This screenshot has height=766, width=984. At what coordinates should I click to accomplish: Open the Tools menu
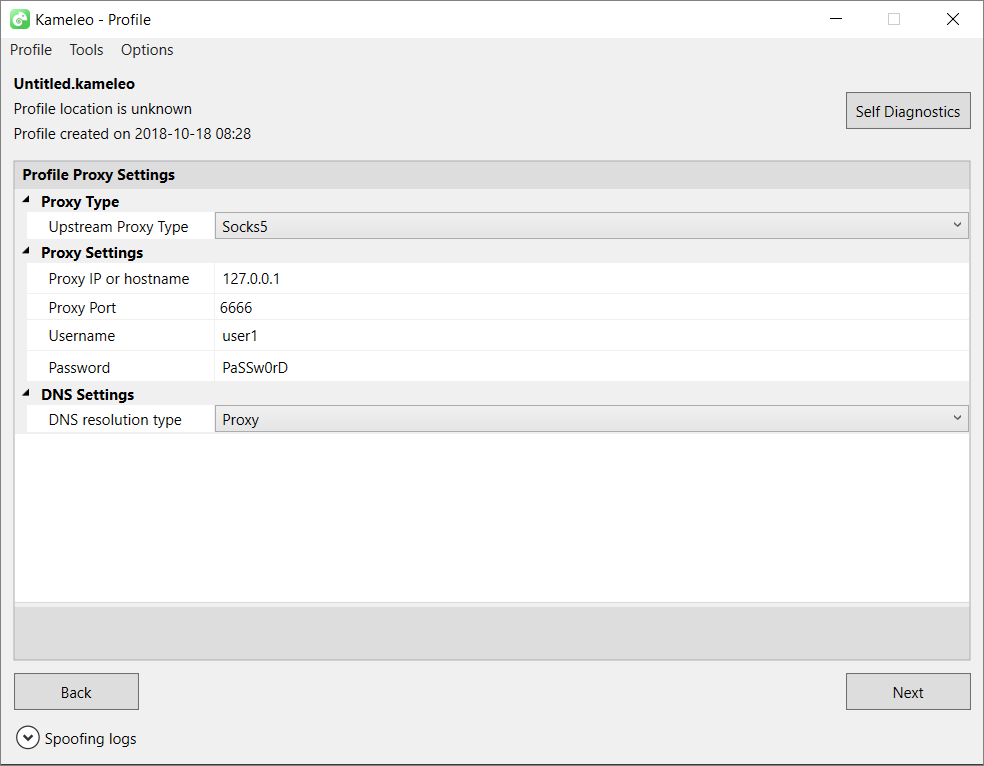coord(86,50)
